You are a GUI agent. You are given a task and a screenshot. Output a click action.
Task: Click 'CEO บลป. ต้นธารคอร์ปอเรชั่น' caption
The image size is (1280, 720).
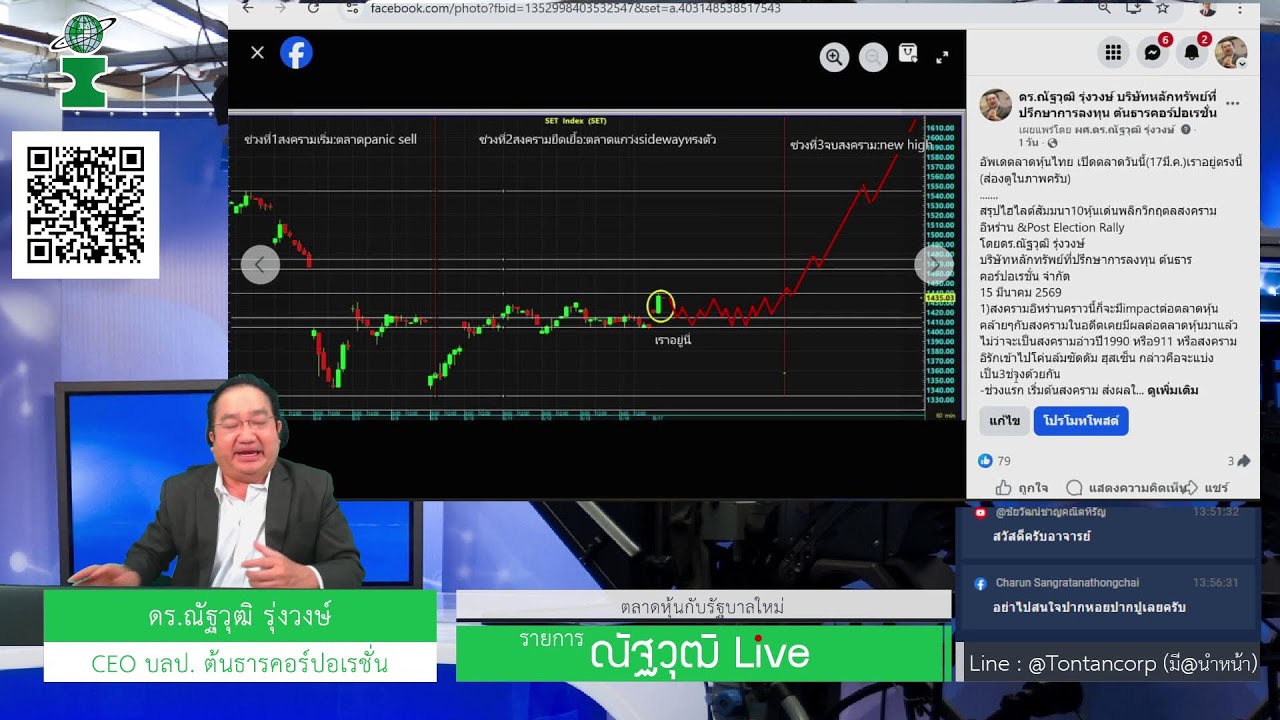(240, 663)
